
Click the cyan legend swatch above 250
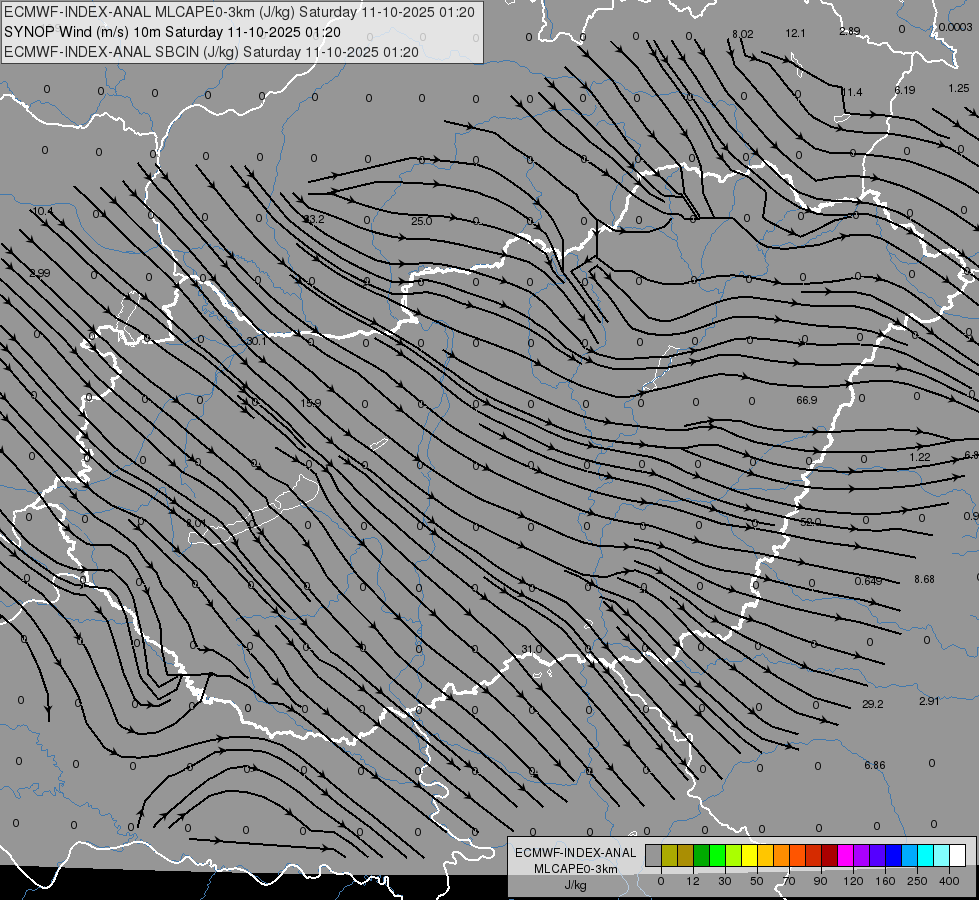coord(925,855)
